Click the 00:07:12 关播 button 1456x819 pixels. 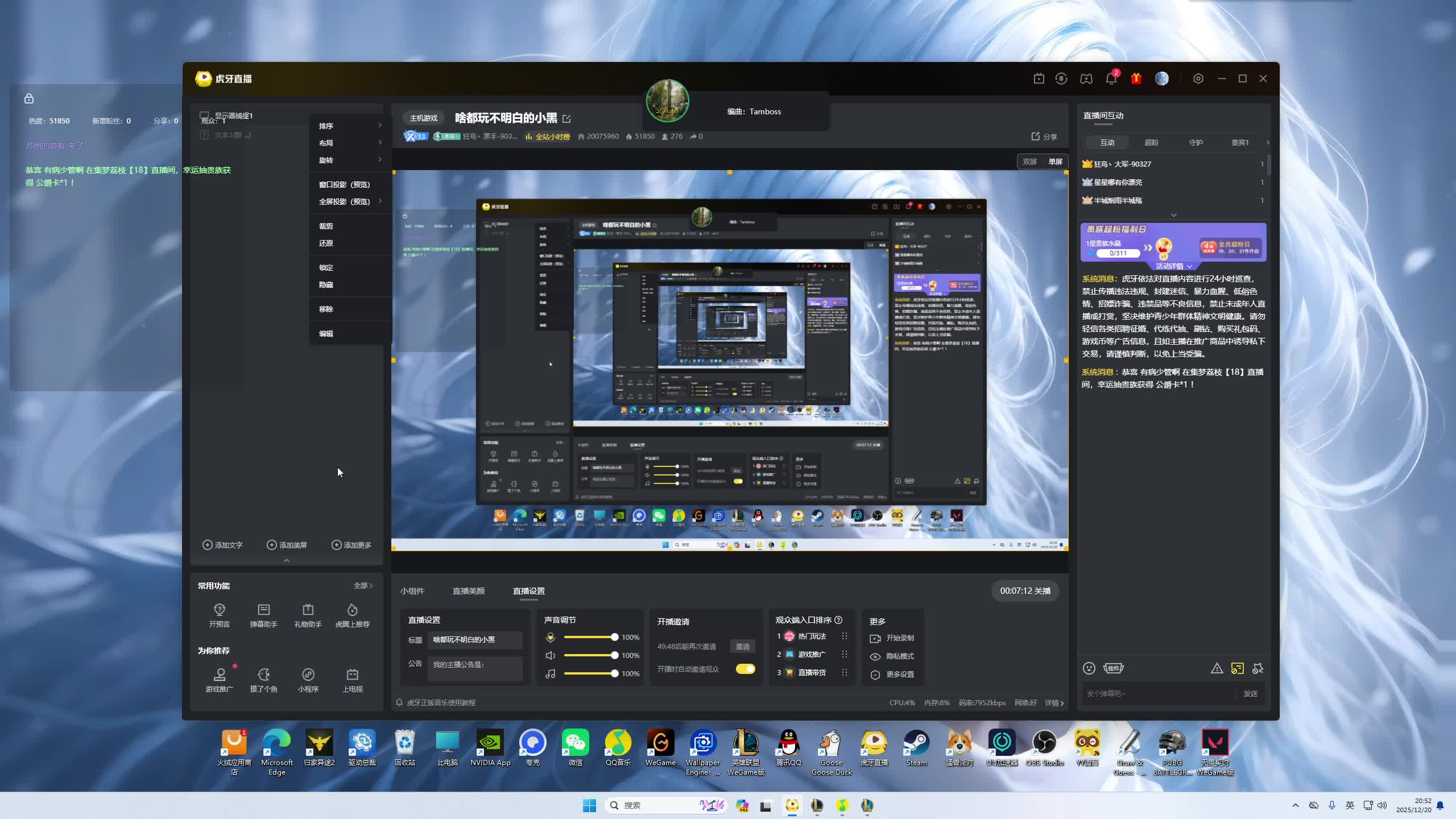tap(1025, 591)
